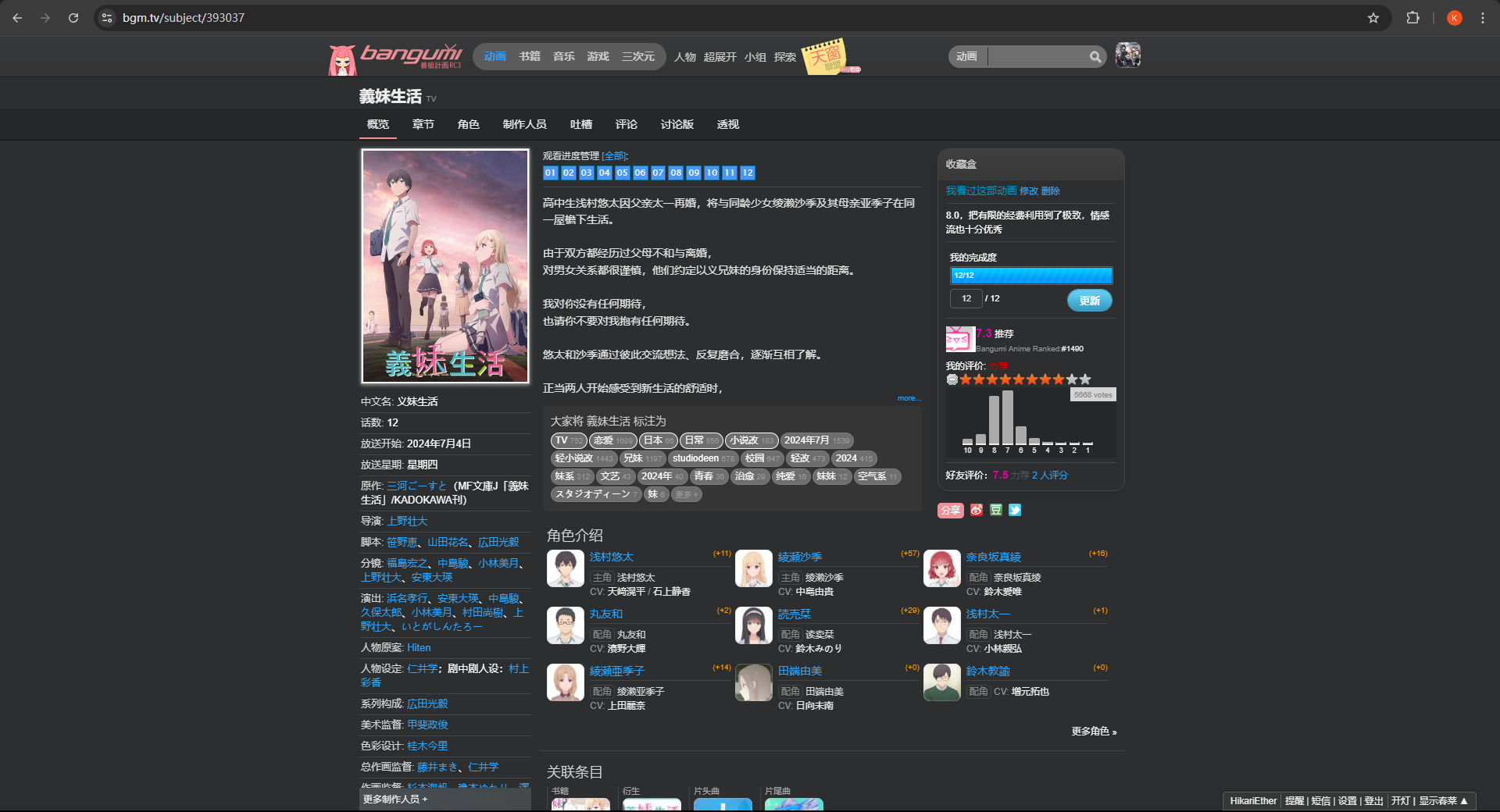This screenshot has width=1500, height=812.
Task: Expand tag list with 更多 +
Action: click(687, 494)
